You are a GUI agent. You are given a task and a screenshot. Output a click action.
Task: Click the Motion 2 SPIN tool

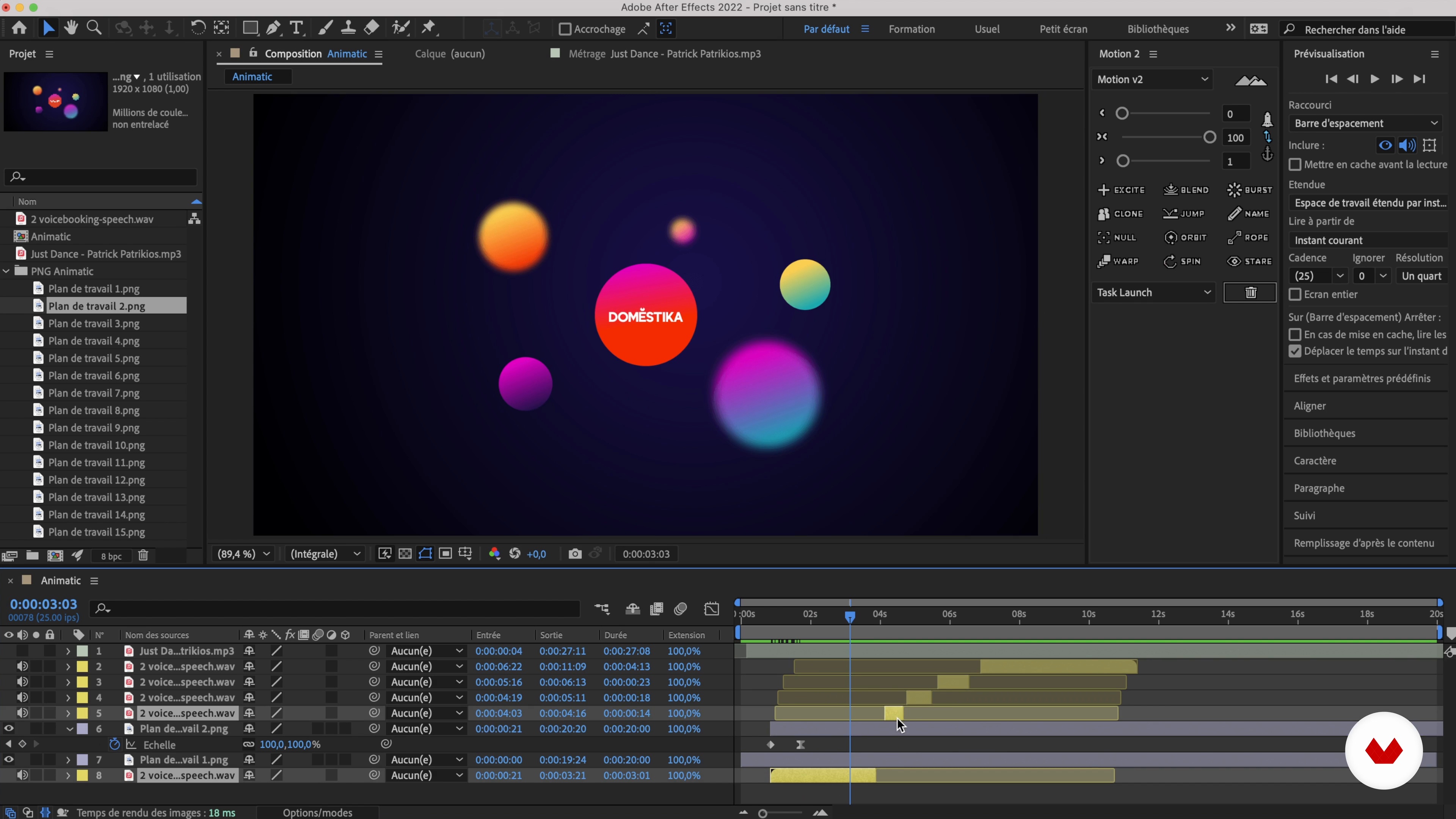[x=1183, y=261]
